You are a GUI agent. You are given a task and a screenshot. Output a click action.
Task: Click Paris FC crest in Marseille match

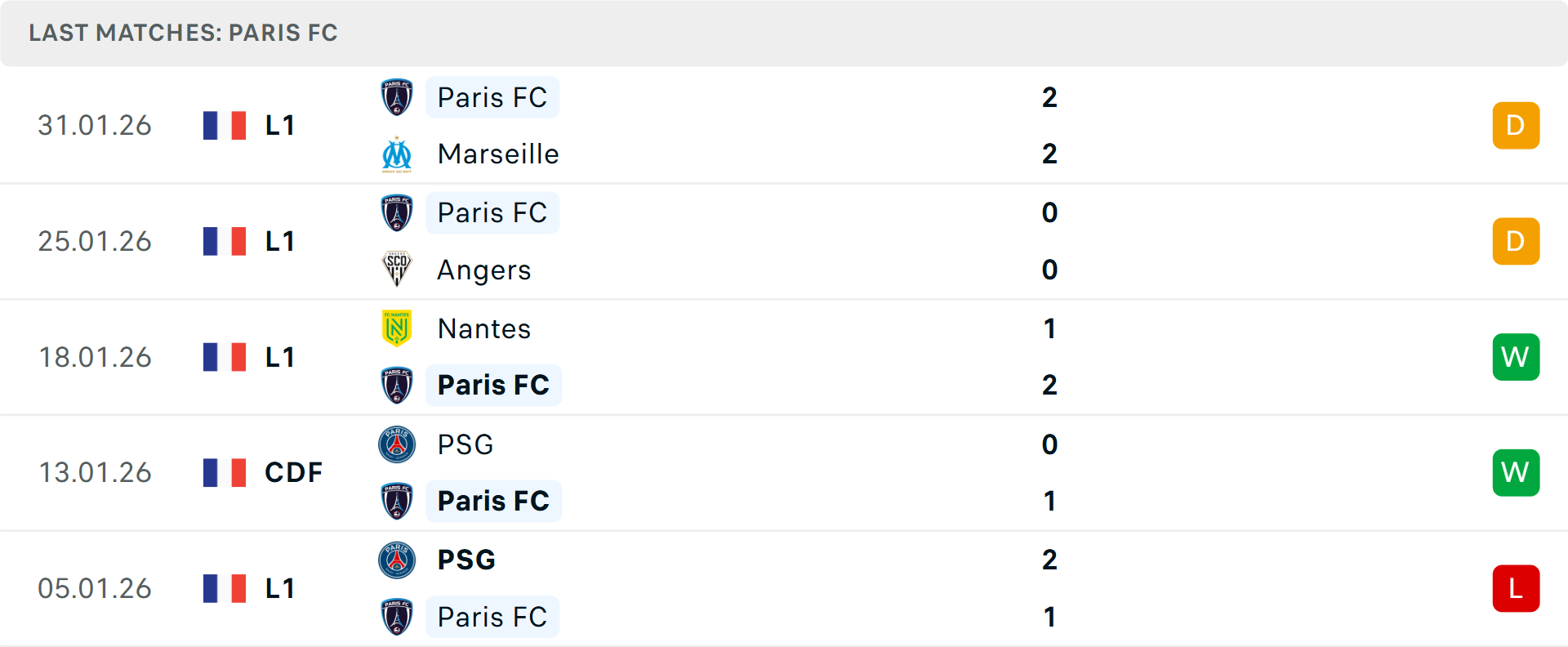397,97
